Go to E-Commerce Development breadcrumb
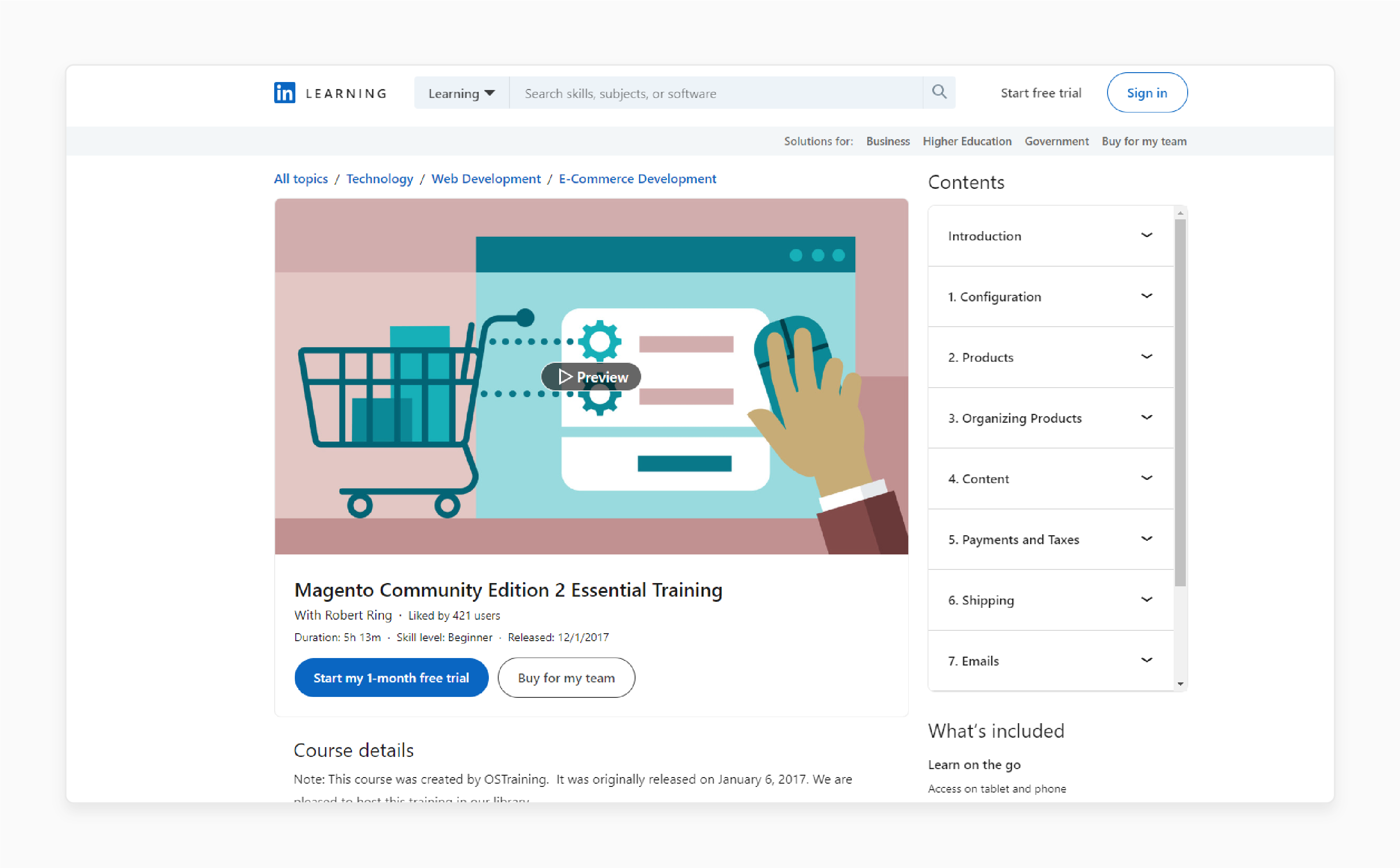Screen dimensions: 1400x868 click(637, 179)
